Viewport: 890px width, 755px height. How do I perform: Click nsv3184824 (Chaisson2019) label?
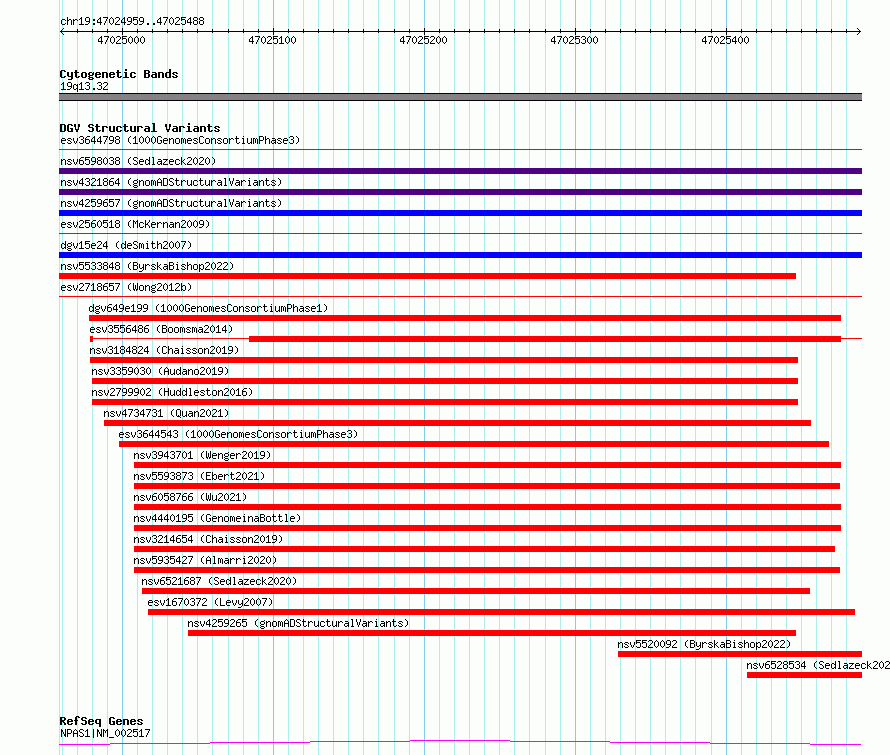pos(164,350)
